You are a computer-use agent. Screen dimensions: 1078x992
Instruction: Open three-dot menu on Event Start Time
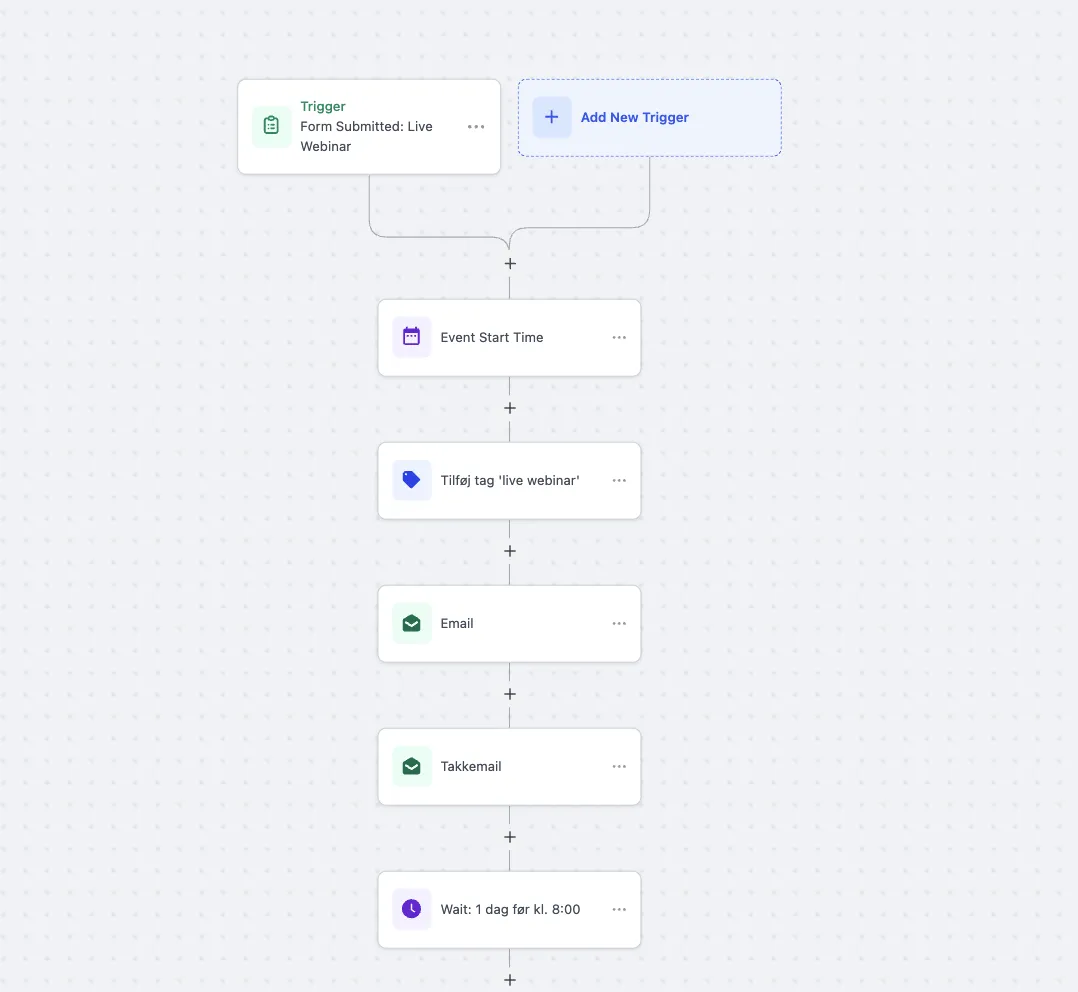[619, 338]
